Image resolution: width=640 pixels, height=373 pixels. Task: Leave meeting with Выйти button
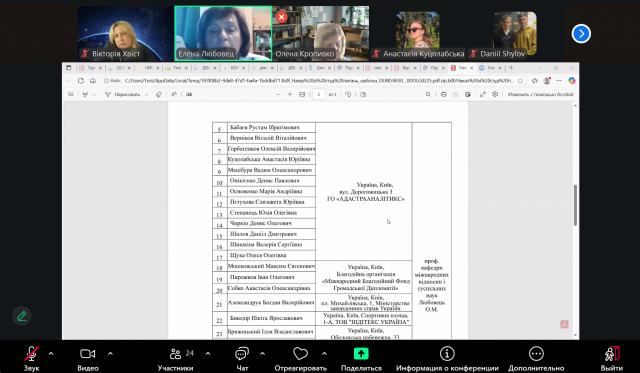(612, 358)
